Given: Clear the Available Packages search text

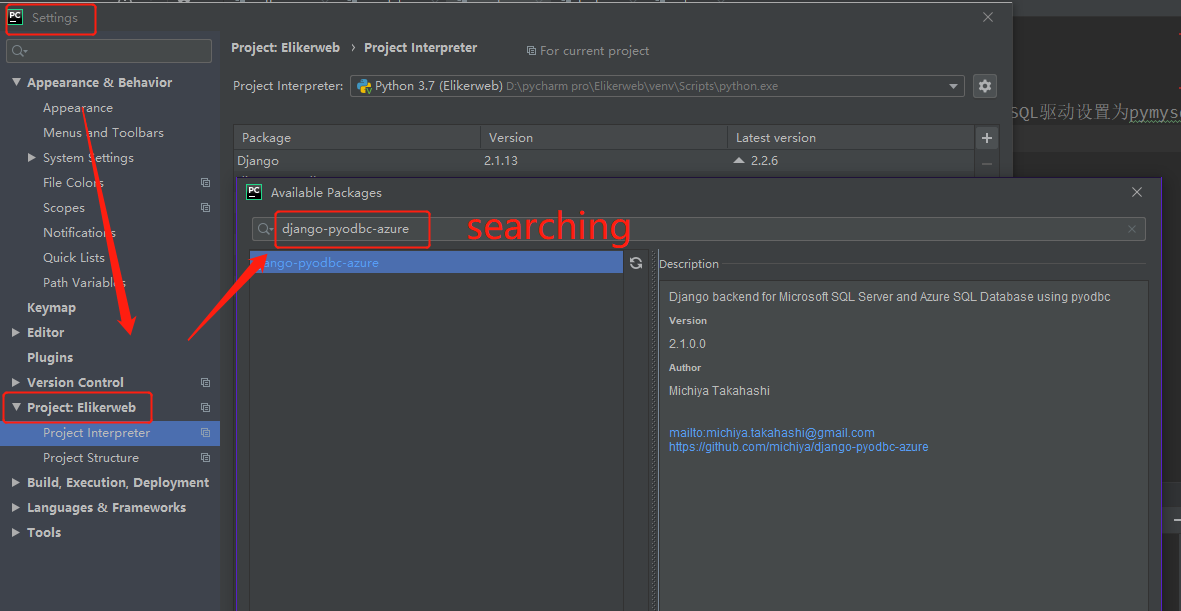Looking at the screenshot, I should 1131,229.
